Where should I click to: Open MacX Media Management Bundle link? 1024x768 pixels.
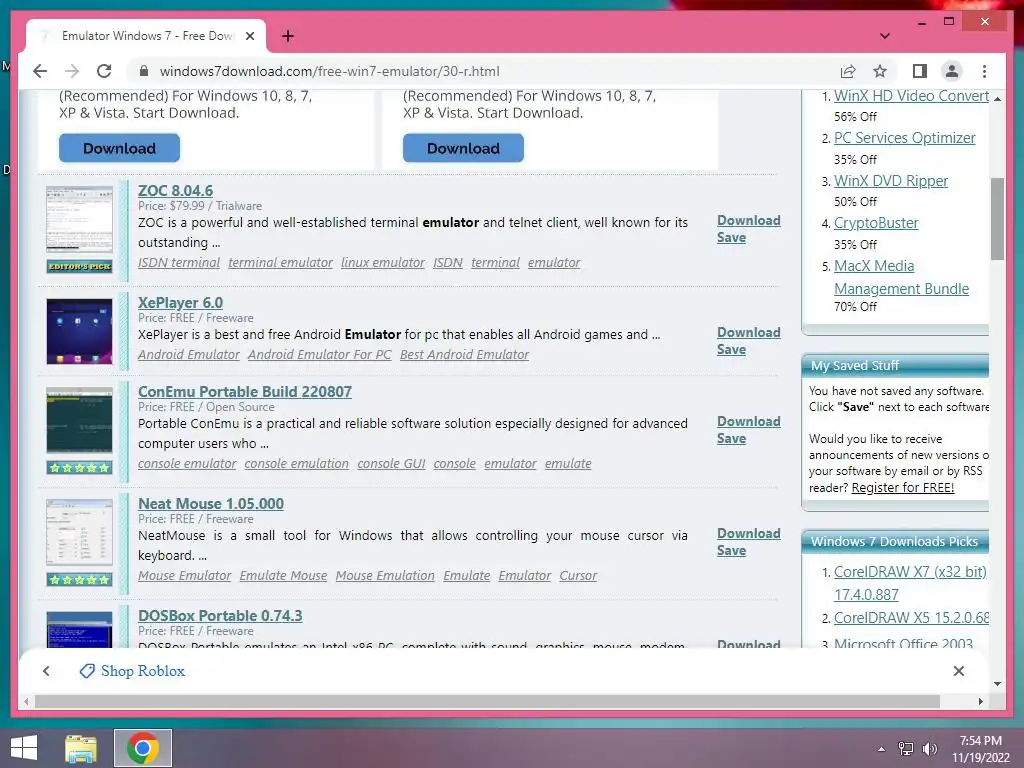point(901,278)
